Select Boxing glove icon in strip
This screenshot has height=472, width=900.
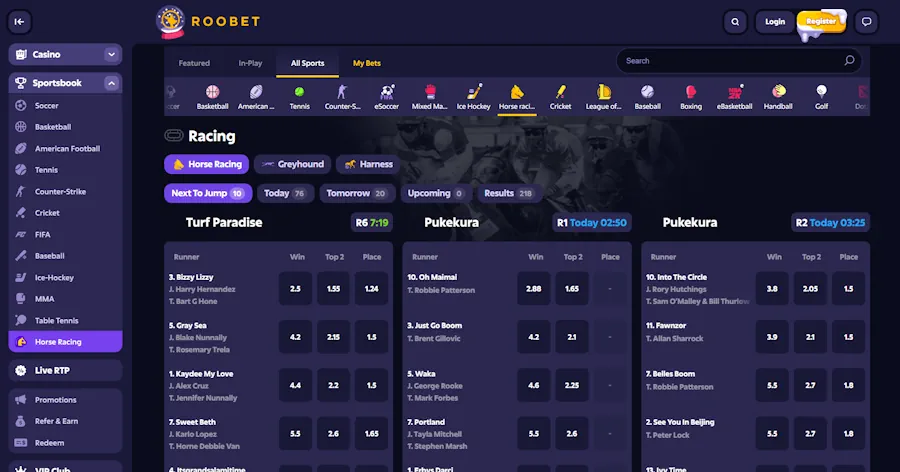[x=690, y=97]
